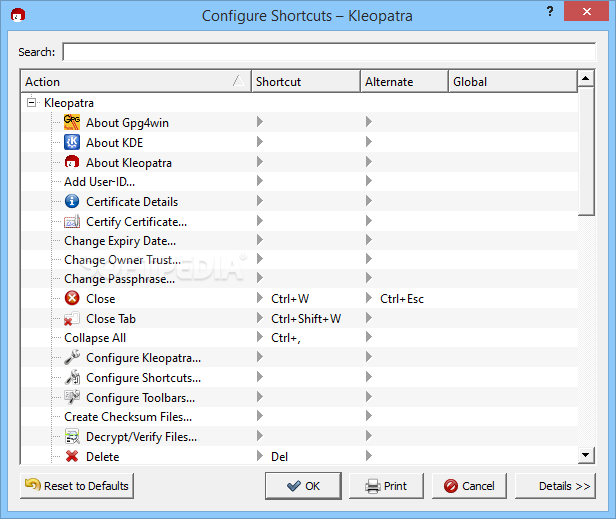Click the scrollbar up arrow

[x=586, y=78]
